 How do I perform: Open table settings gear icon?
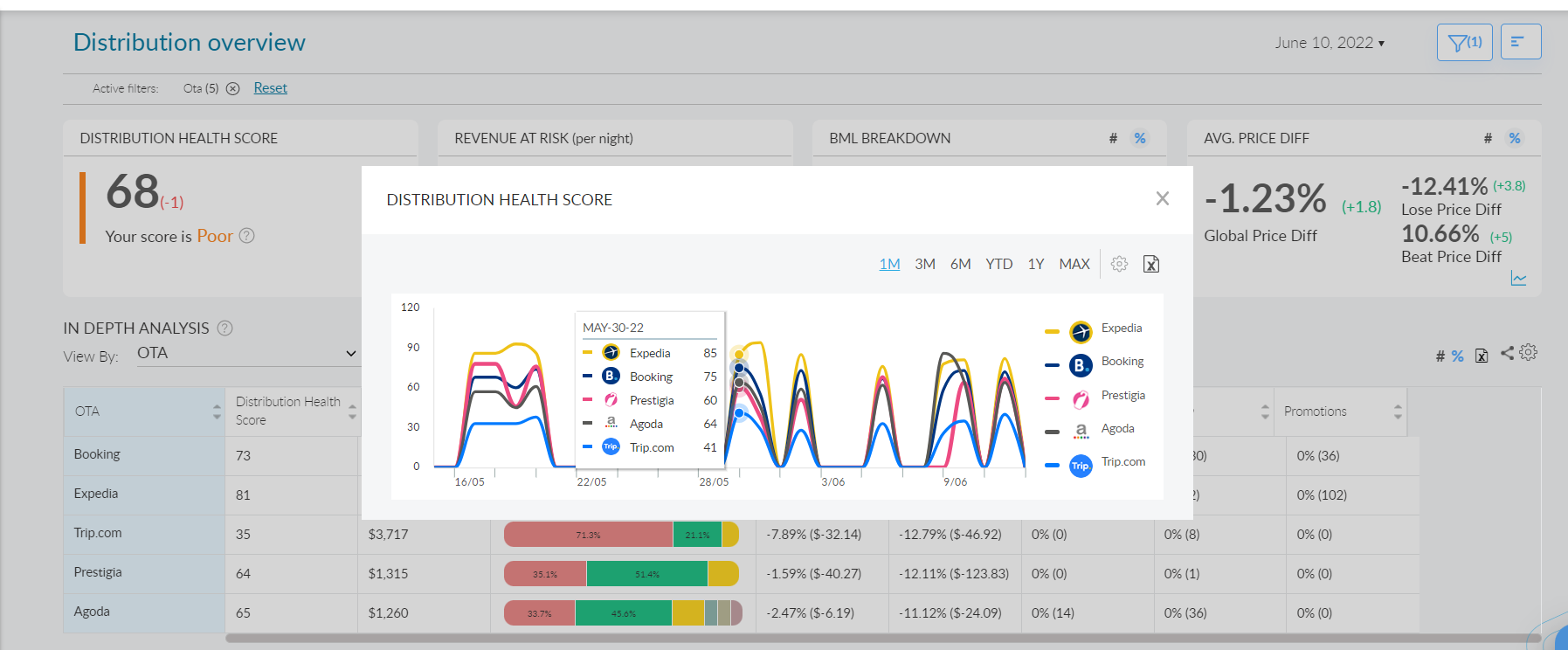click(x=1528, y=352)
